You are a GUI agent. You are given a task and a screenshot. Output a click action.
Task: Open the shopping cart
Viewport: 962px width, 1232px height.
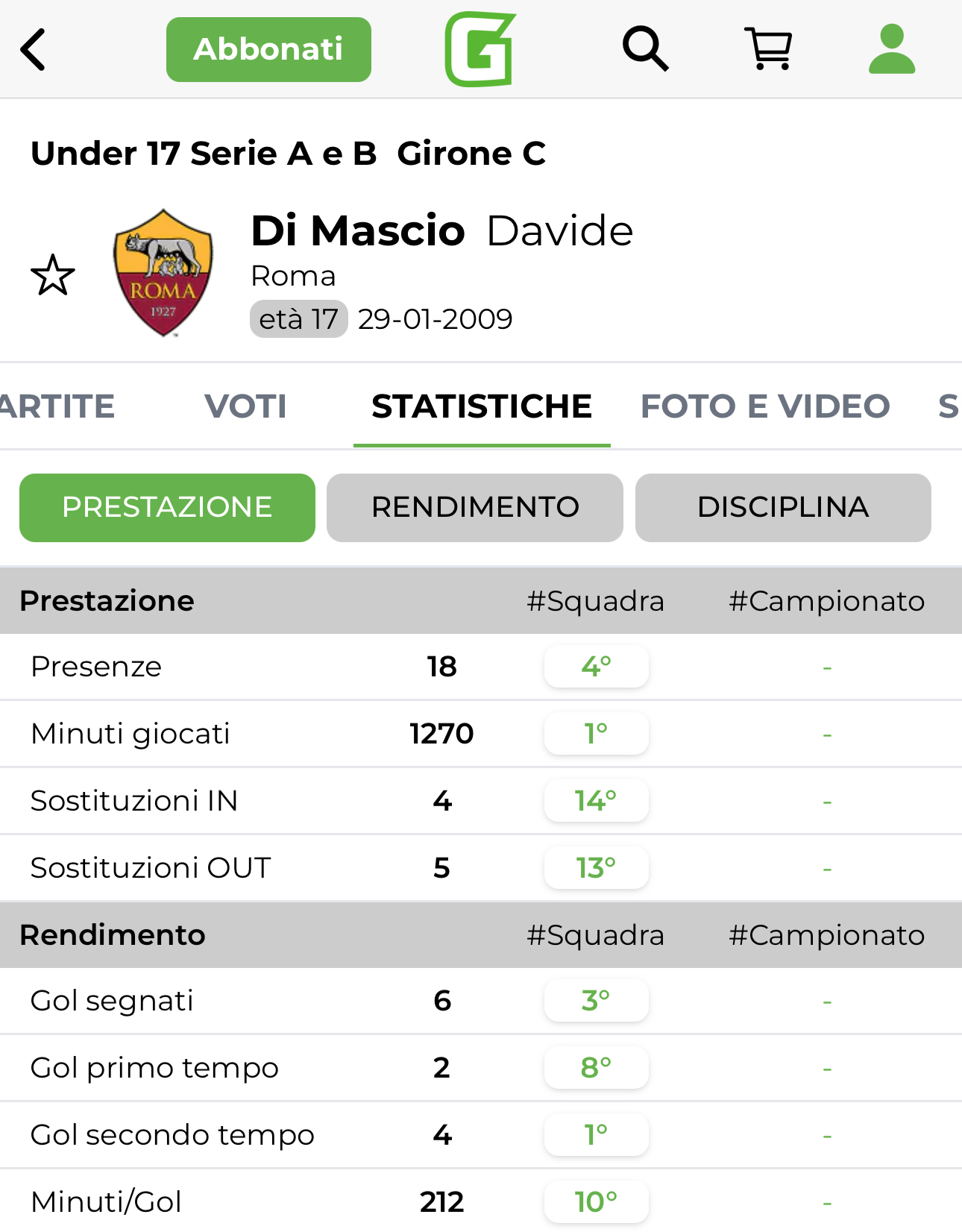tap(768, 49)
